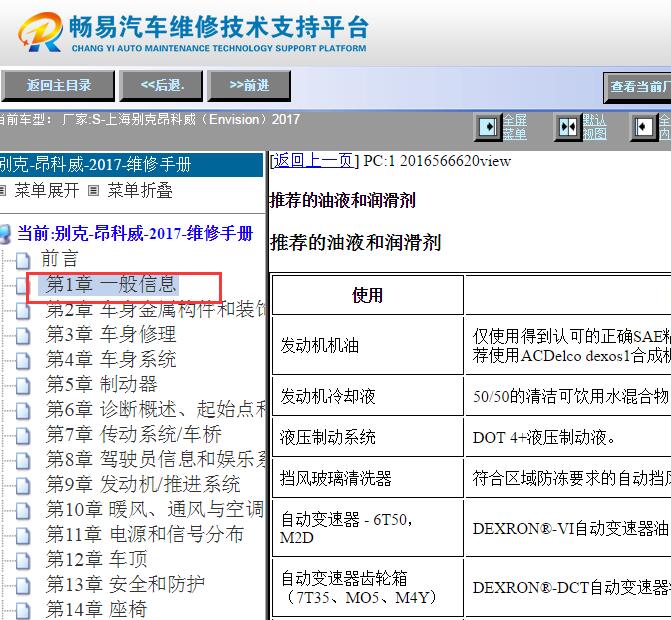Select the 液压制动系统 table cell
Viewport: 671px width, 620px height.
coord(368,437)
